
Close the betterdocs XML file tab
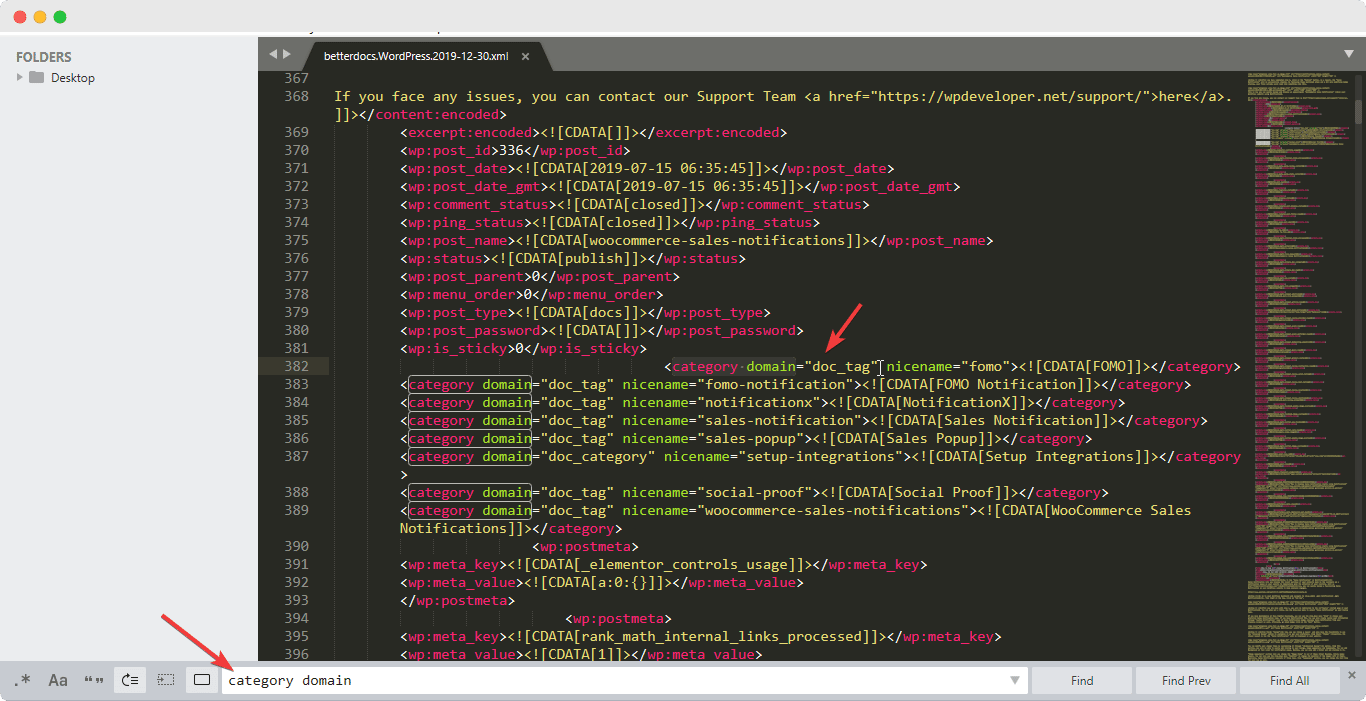(x=525, y=57)
